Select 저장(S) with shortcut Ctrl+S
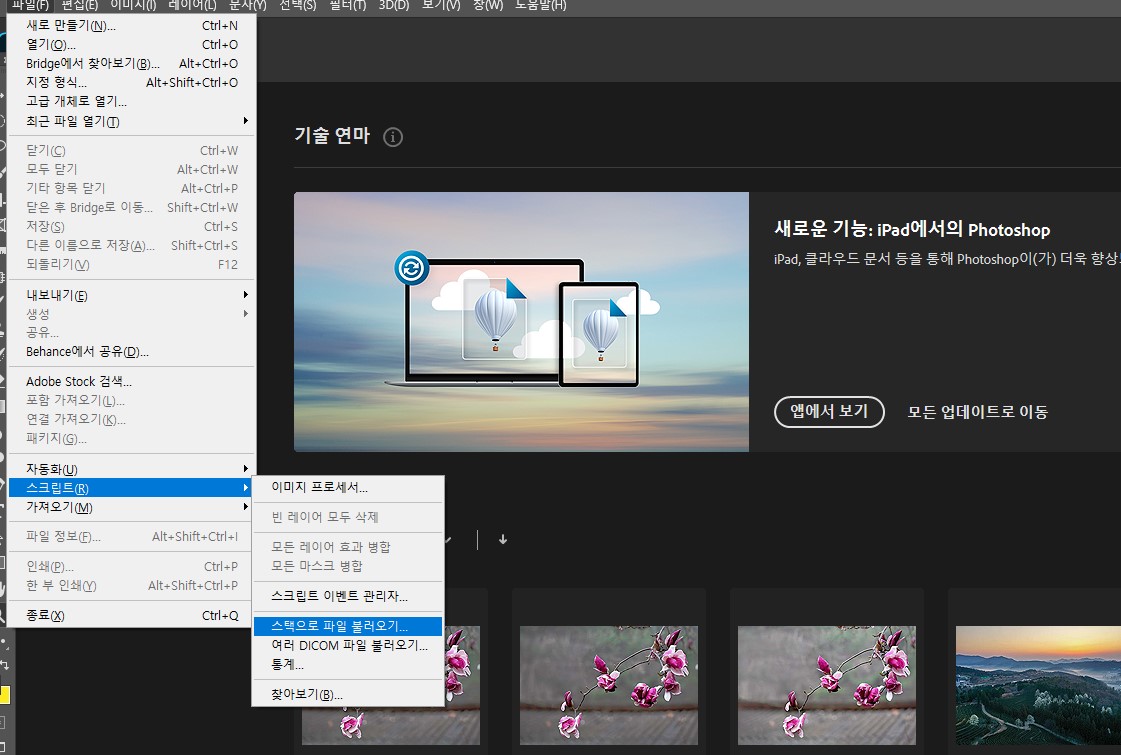 click(132, 227)
